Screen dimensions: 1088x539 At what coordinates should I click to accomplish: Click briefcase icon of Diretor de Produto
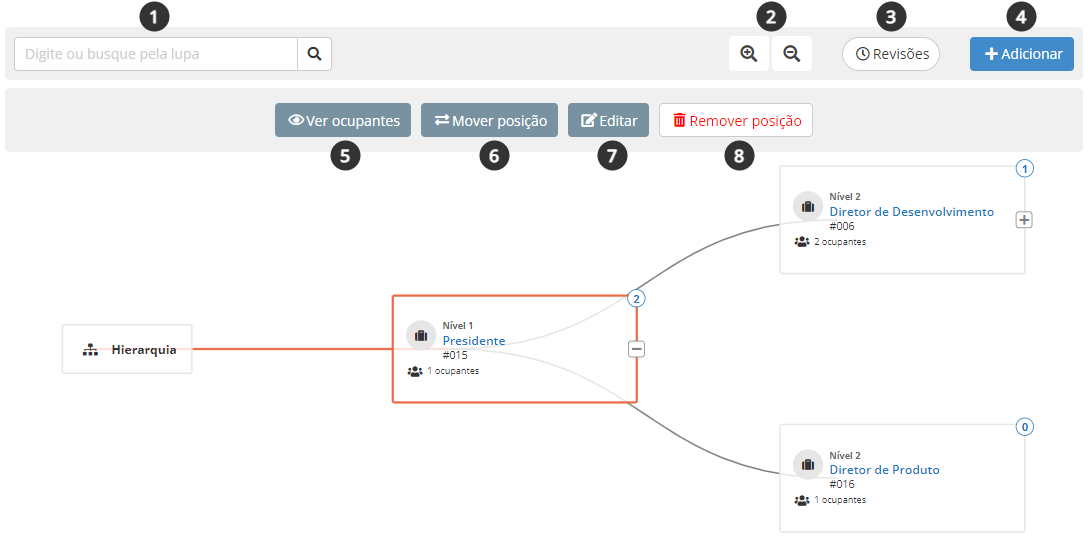point(808,464)
